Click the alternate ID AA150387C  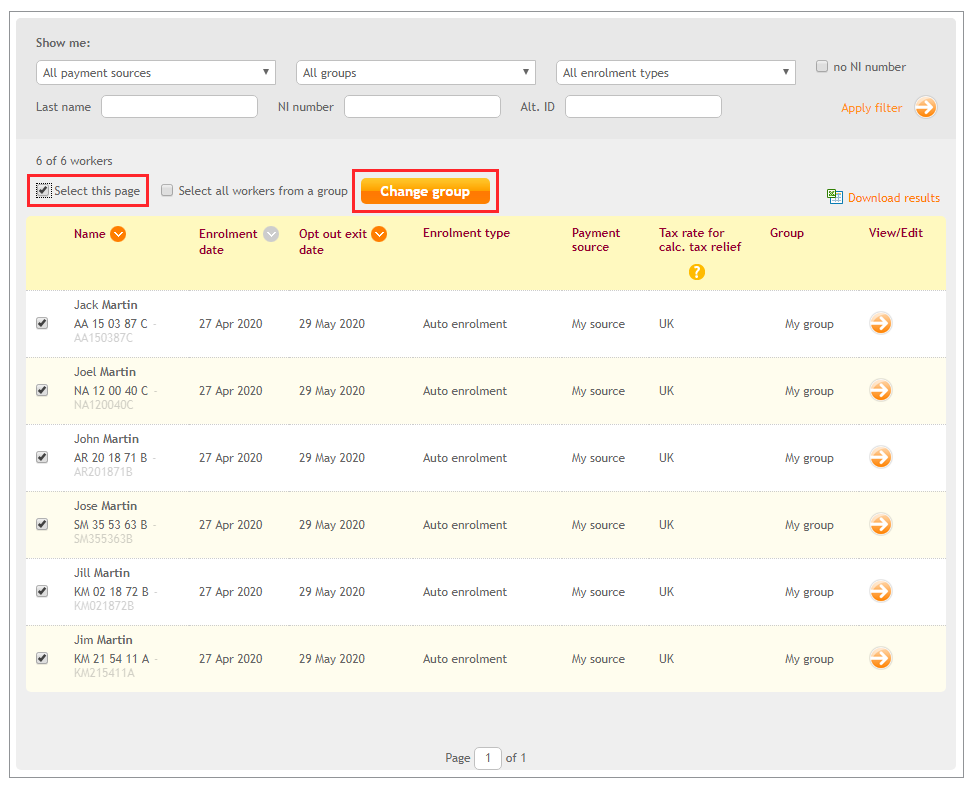click(x=103, y=338)
